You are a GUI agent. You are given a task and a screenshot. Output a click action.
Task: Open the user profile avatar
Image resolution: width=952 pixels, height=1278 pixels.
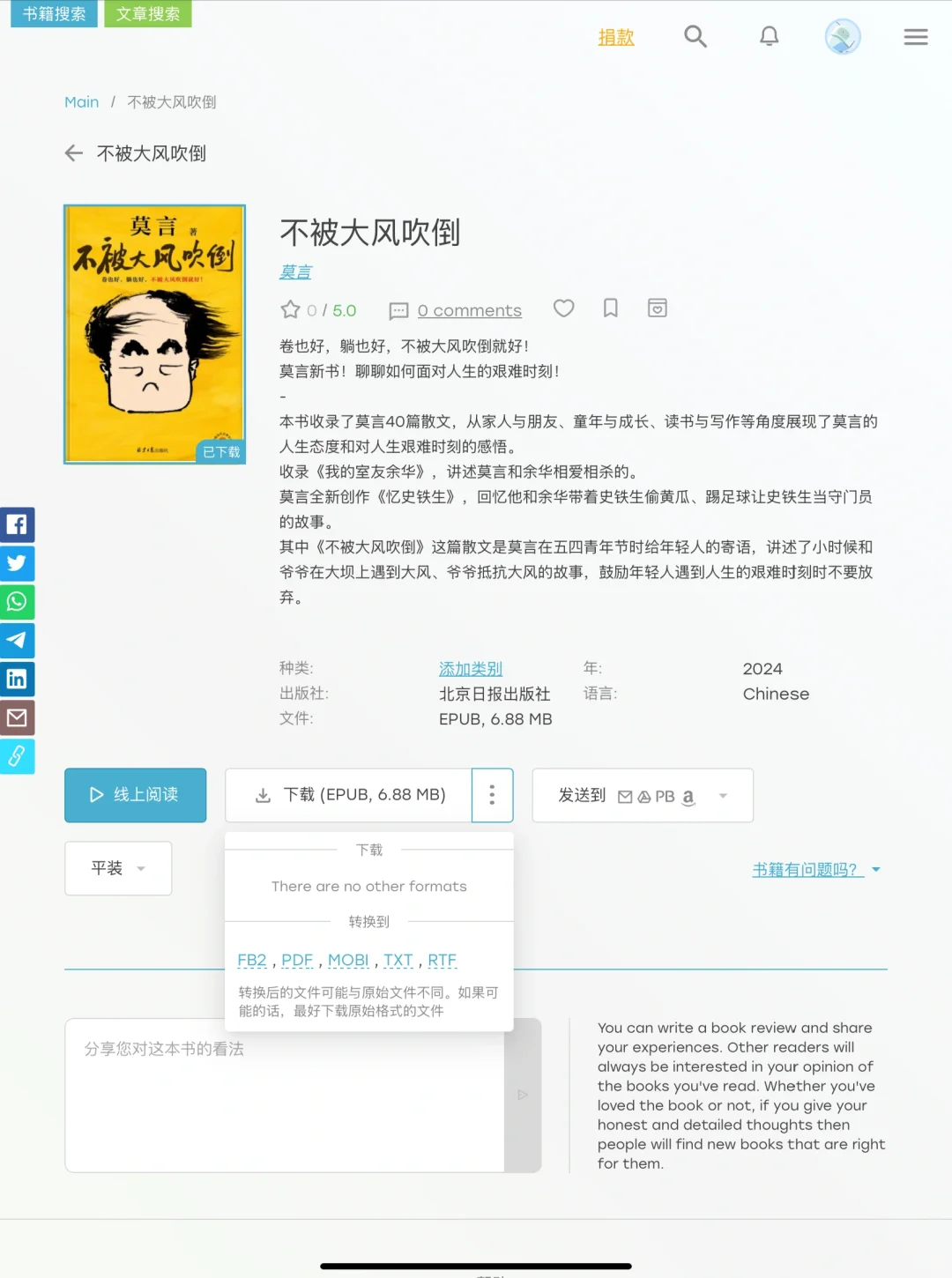click(843, 37)
